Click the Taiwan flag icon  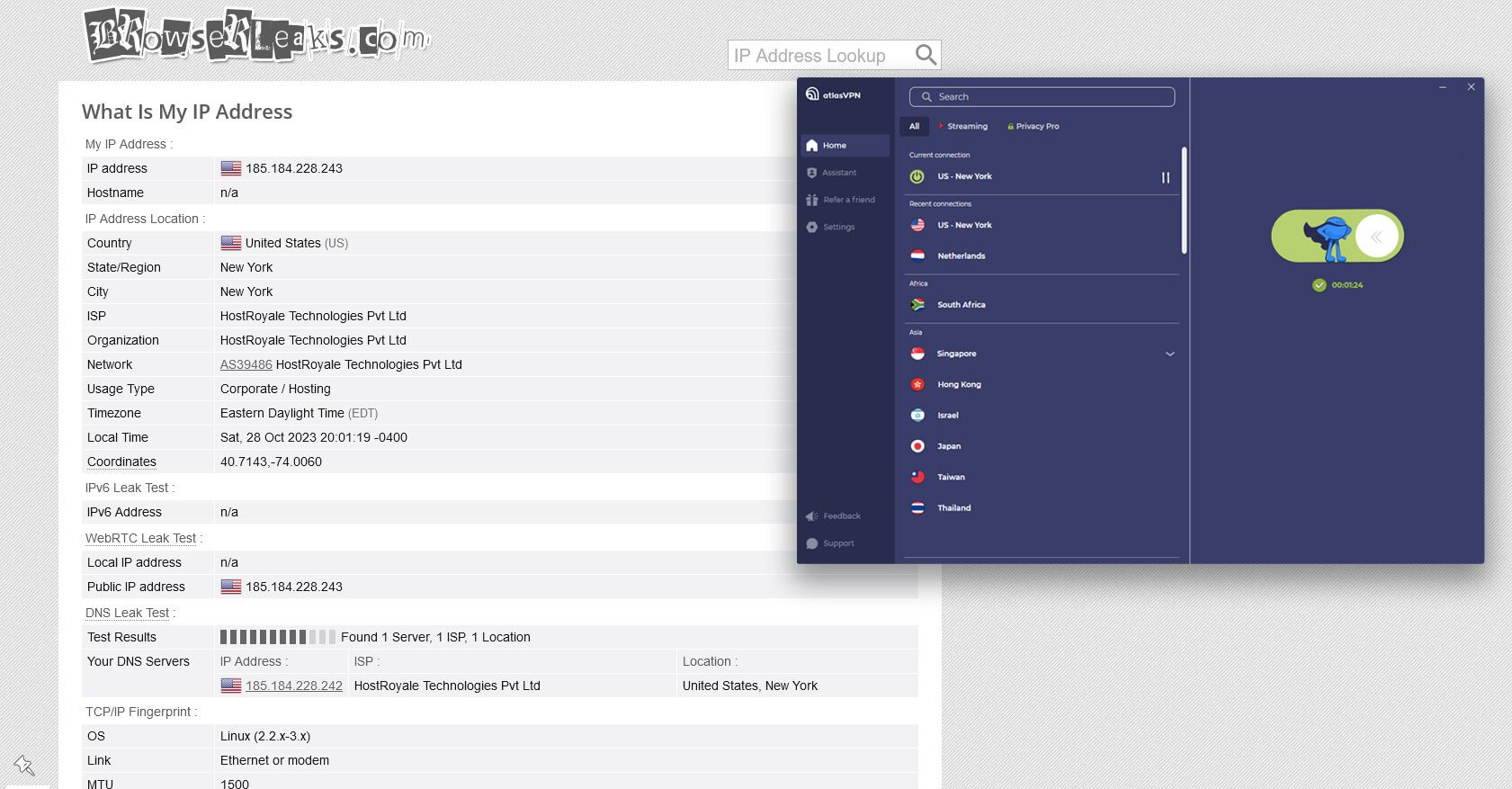[x=917, y=477]
